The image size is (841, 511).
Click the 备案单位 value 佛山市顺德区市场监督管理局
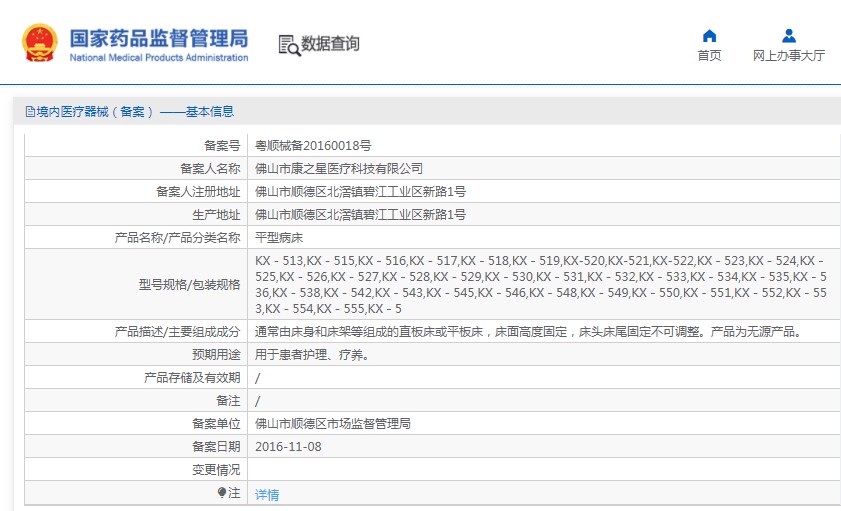point(333,424)
